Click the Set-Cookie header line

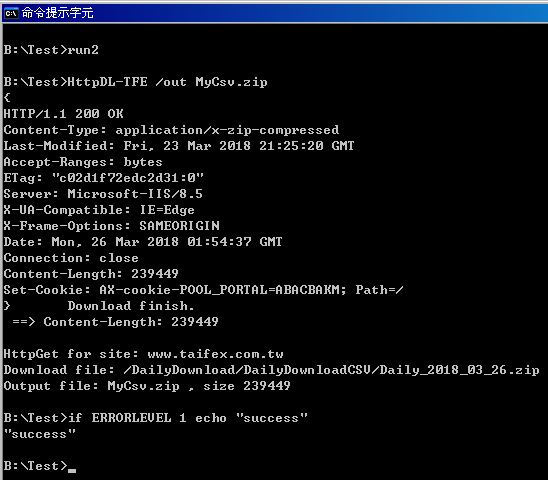(203, 290)
